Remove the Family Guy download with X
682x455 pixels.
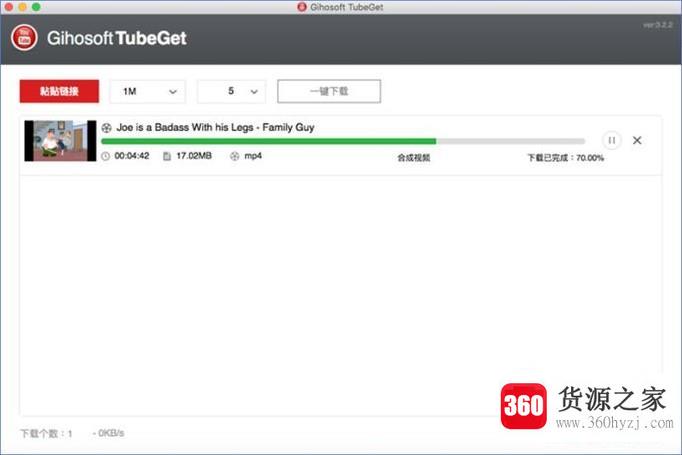click(x=637, y=140)
